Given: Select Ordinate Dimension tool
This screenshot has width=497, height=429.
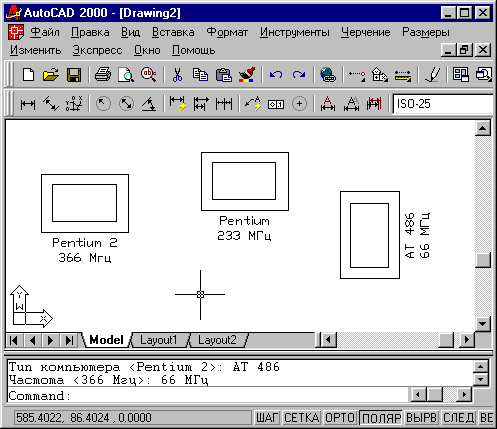Looking at the screenshot, I should coord(74,104).
